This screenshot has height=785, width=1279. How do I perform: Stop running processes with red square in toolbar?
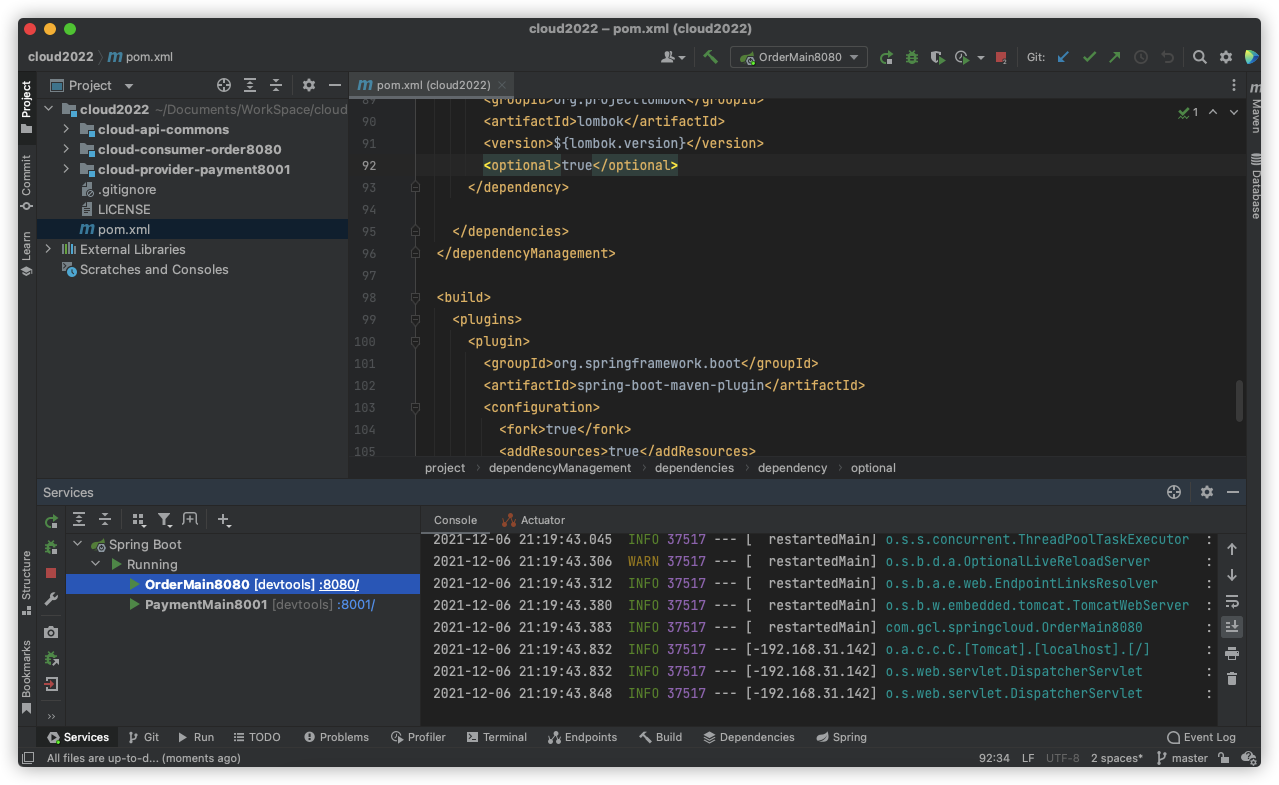point(1001,57)
